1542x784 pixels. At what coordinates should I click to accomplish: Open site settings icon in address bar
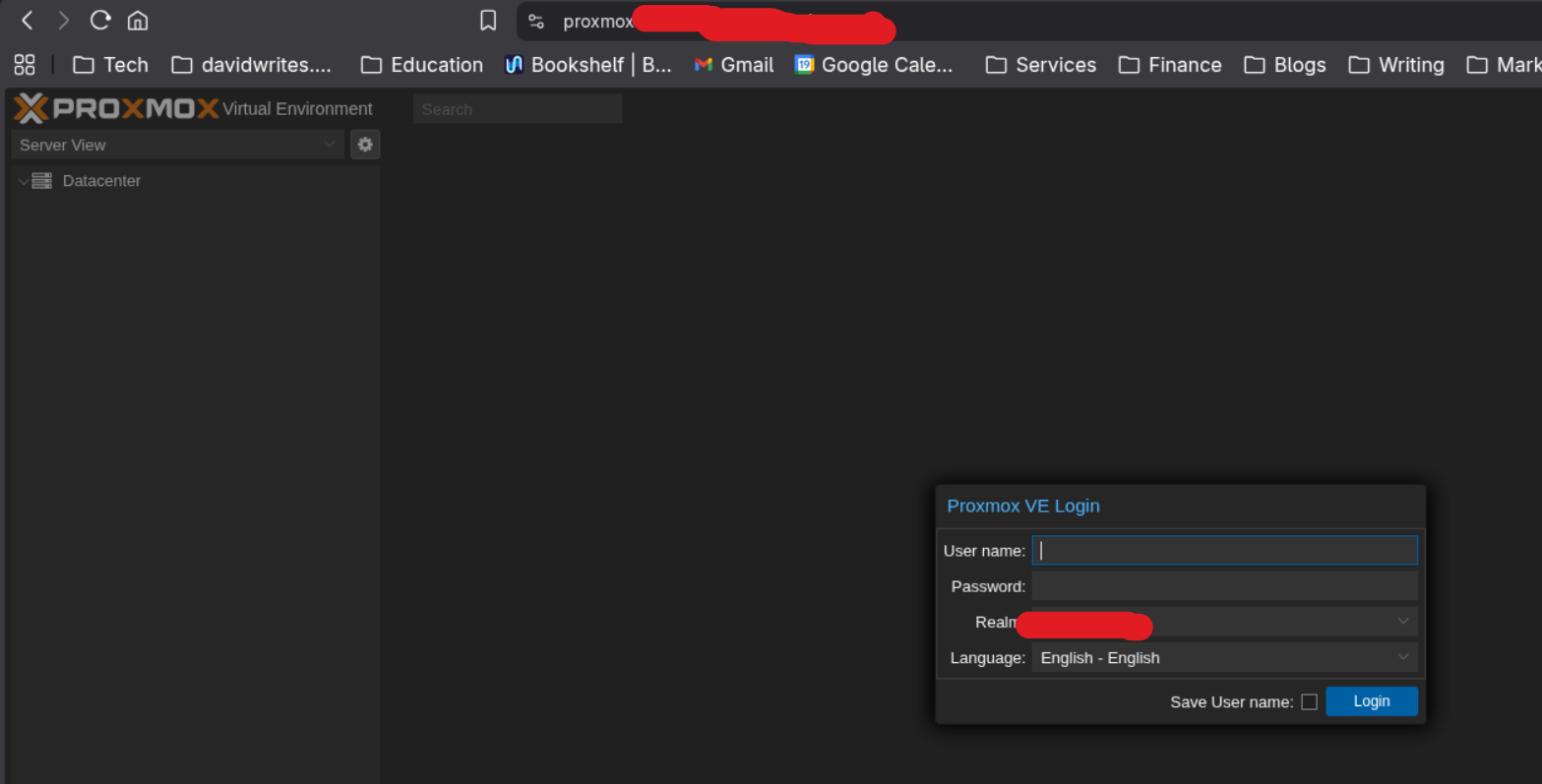536,22
